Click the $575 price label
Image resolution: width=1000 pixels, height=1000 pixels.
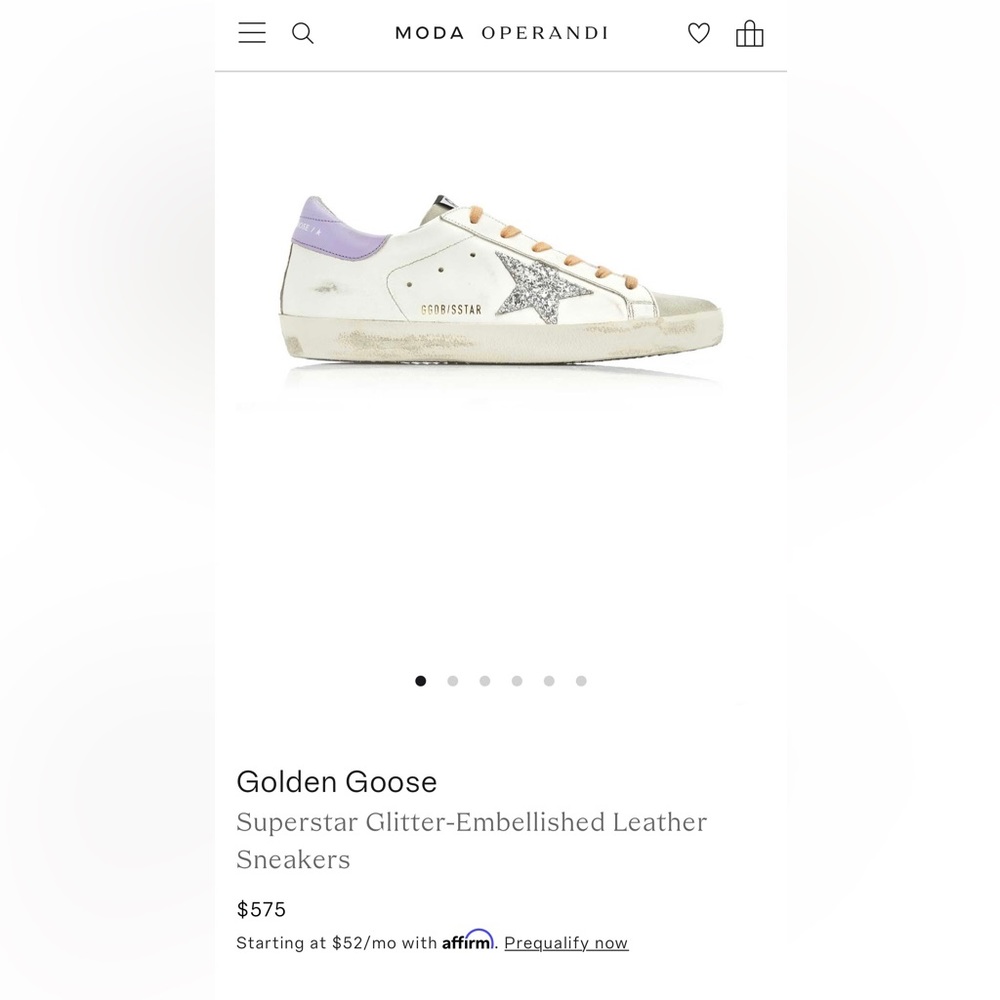(x=260, y=909)
